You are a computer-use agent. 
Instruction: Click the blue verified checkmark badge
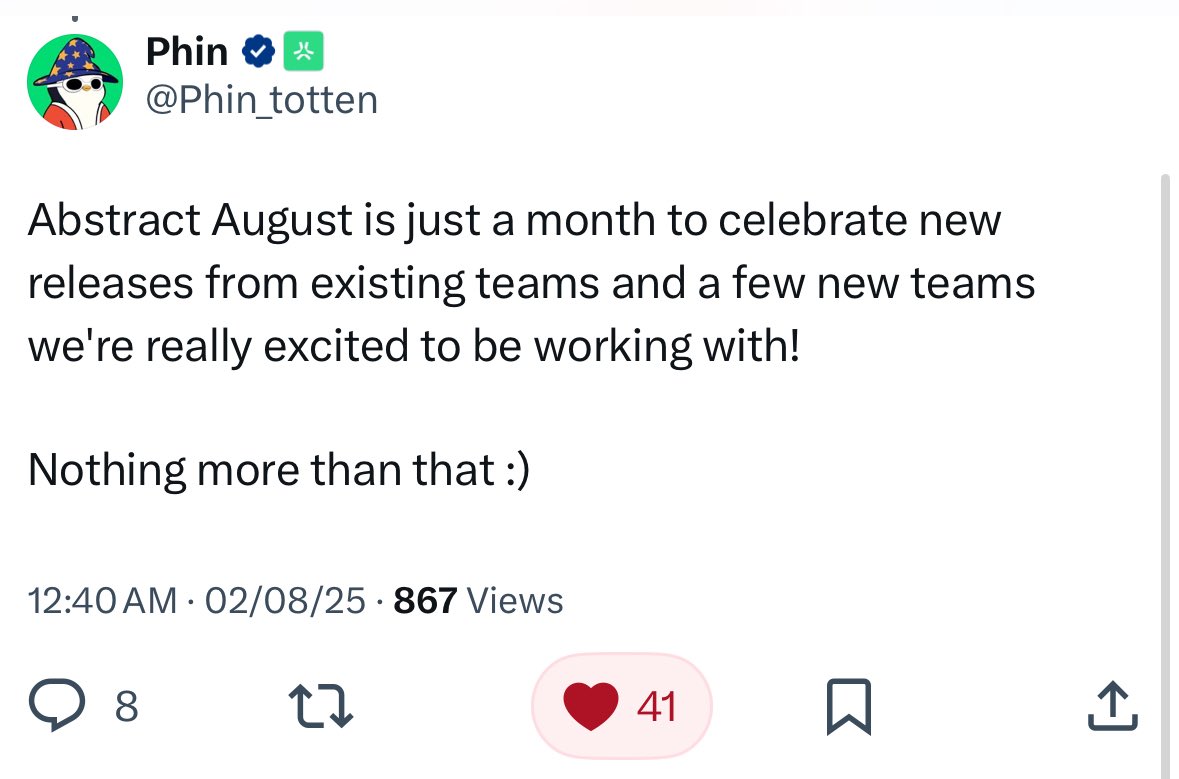pyautogui.click(x=258, y=51)
